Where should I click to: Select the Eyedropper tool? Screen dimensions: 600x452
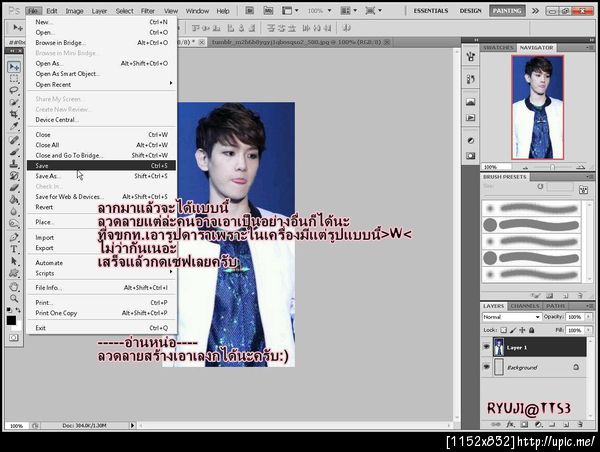pyautogui.click(x=14, y=126)
